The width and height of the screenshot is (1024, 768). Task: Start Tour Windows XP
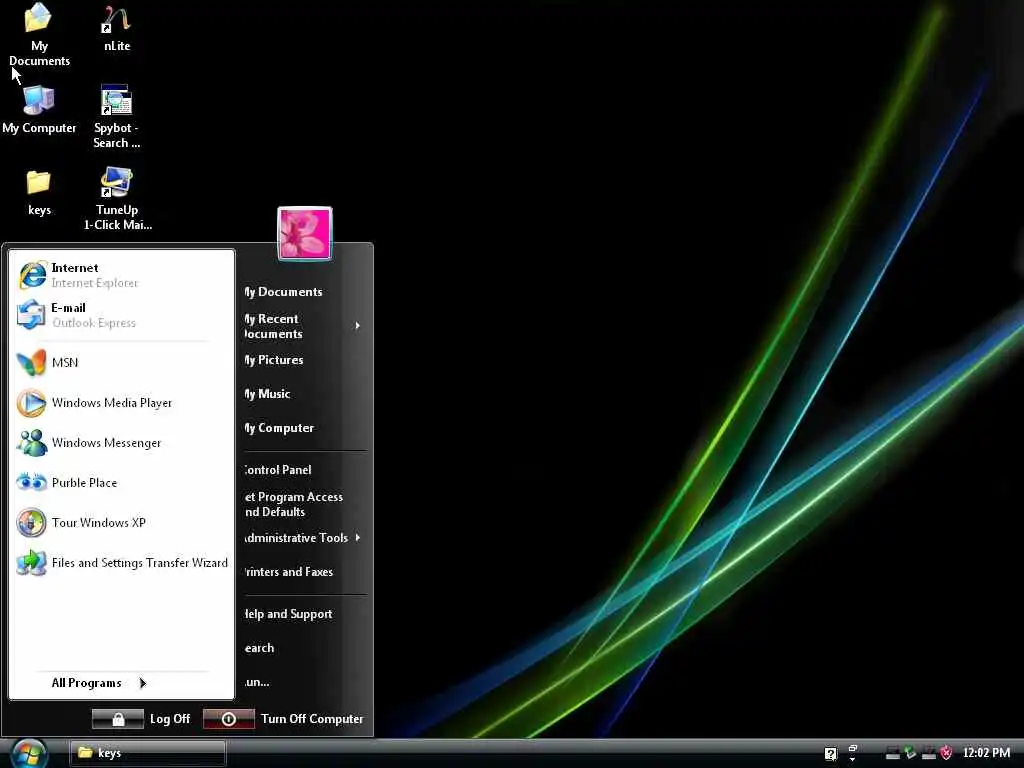click(123, 522)
